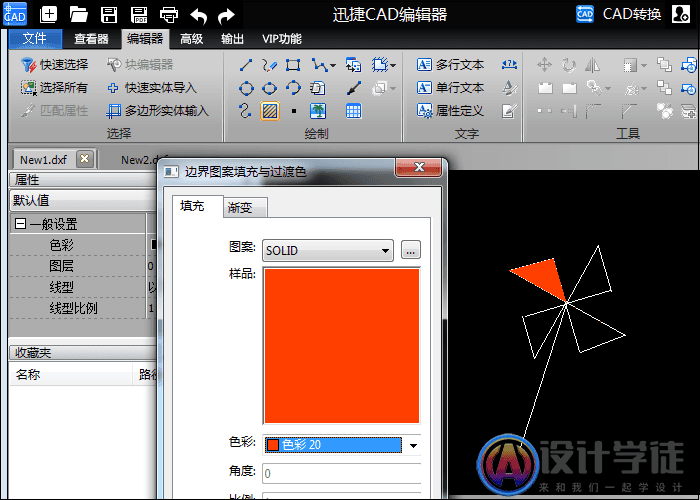The width and height of the screenshot is (700, 500).
Task: Click the 名称 column header in 收藏夹
Action: pyautogui.click(x=71, y=375)
